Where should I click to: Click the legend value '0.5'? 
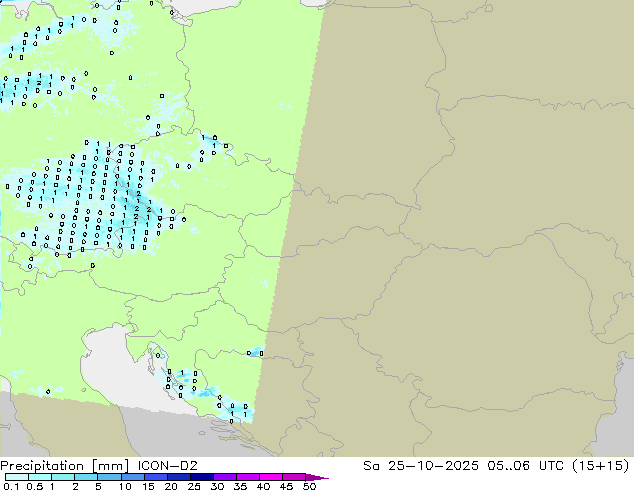[x=35, y=486]
